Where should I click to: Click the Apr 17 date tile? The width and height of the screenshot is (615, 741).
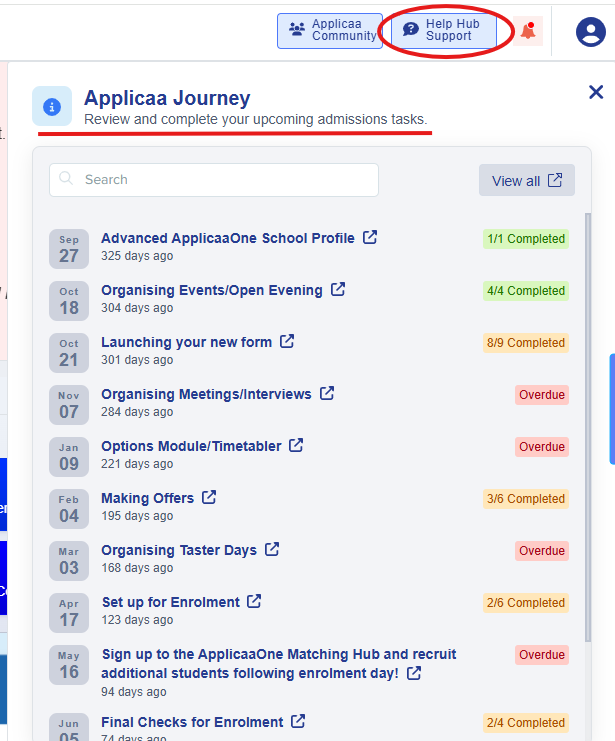[x=69, y=613]
